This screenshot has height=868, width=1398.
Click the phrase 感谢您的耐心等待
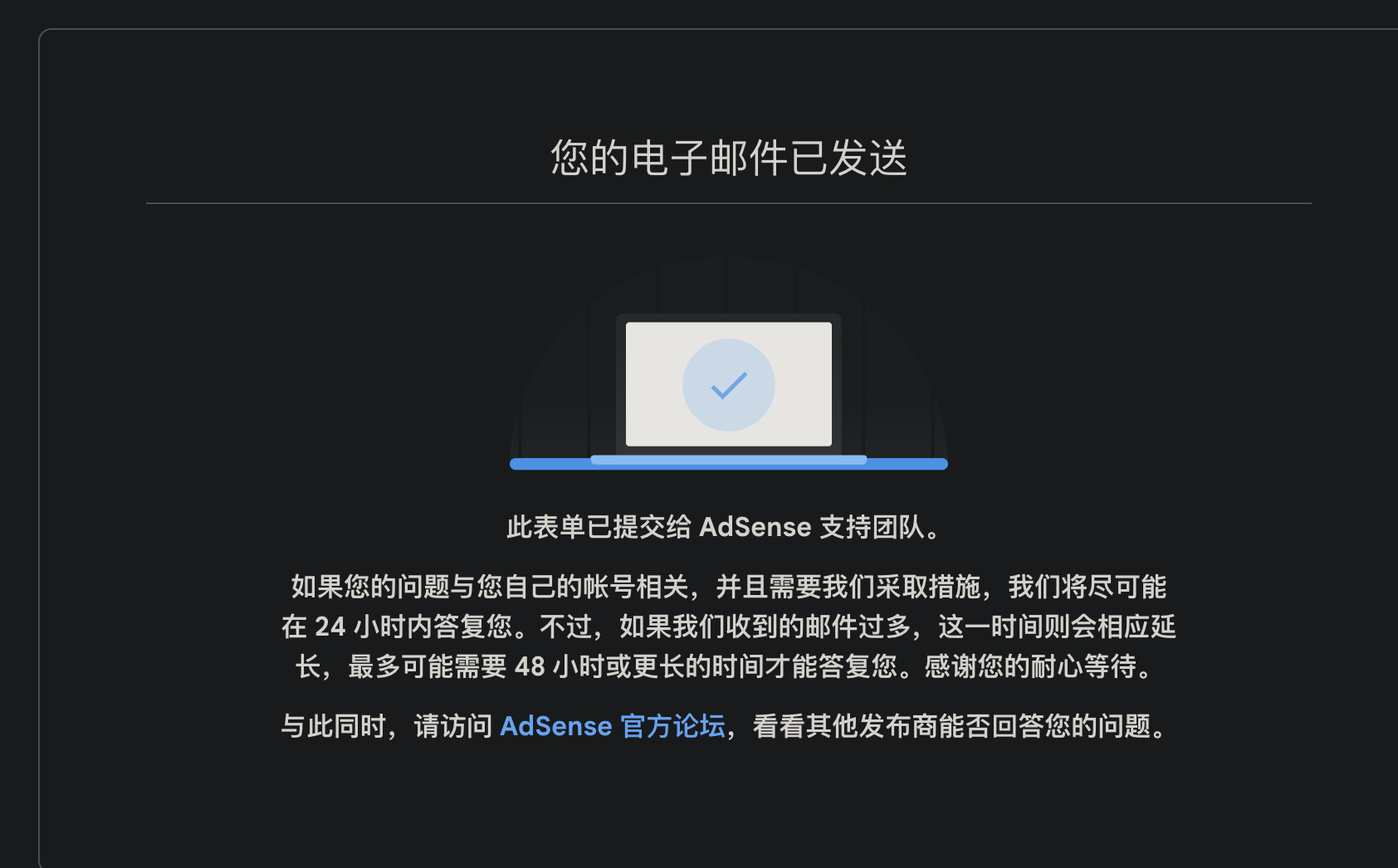[x=1030, y=666]
